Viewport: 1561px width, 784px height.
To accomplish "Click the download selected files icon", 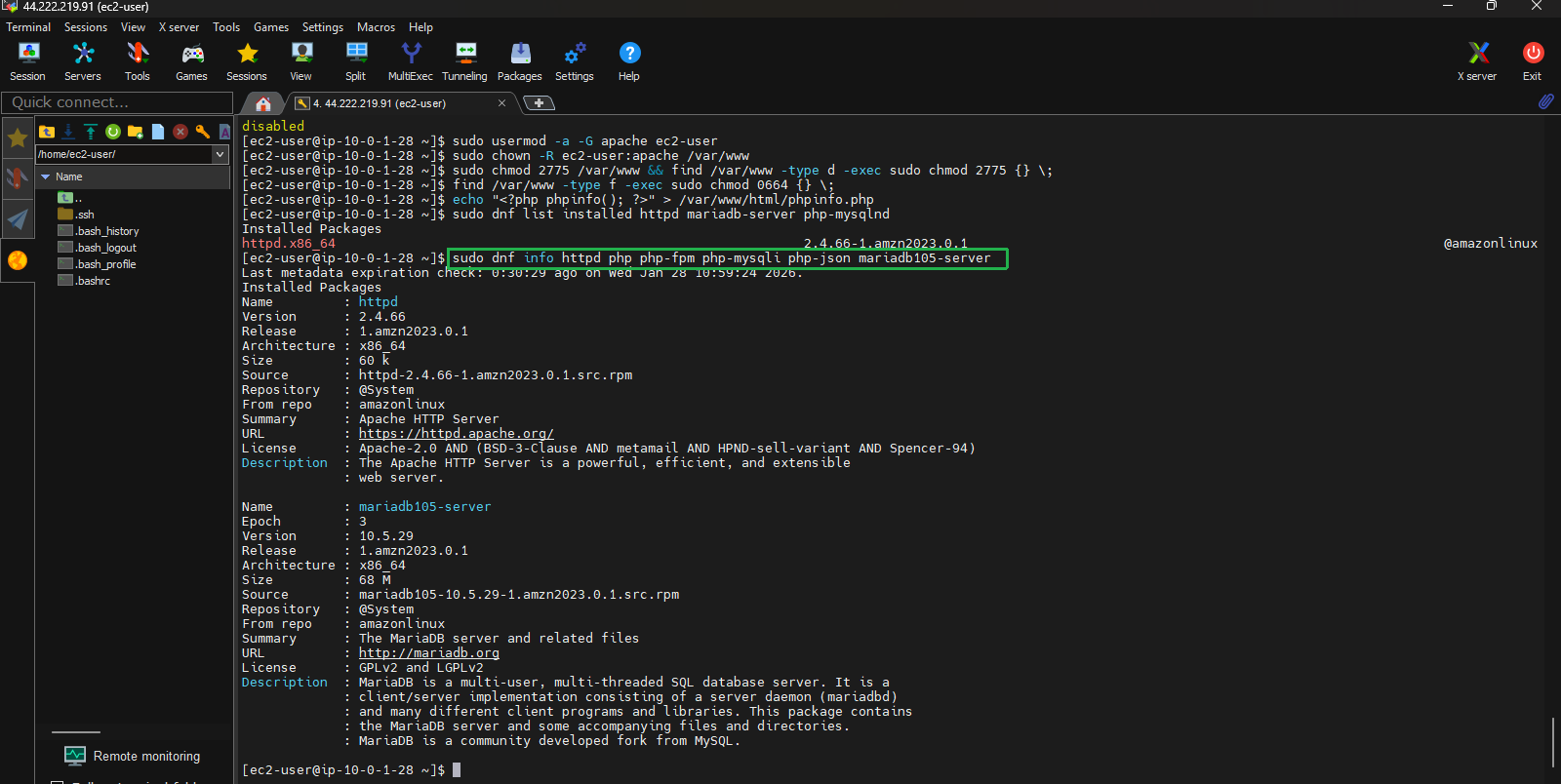I will [68, 132].
